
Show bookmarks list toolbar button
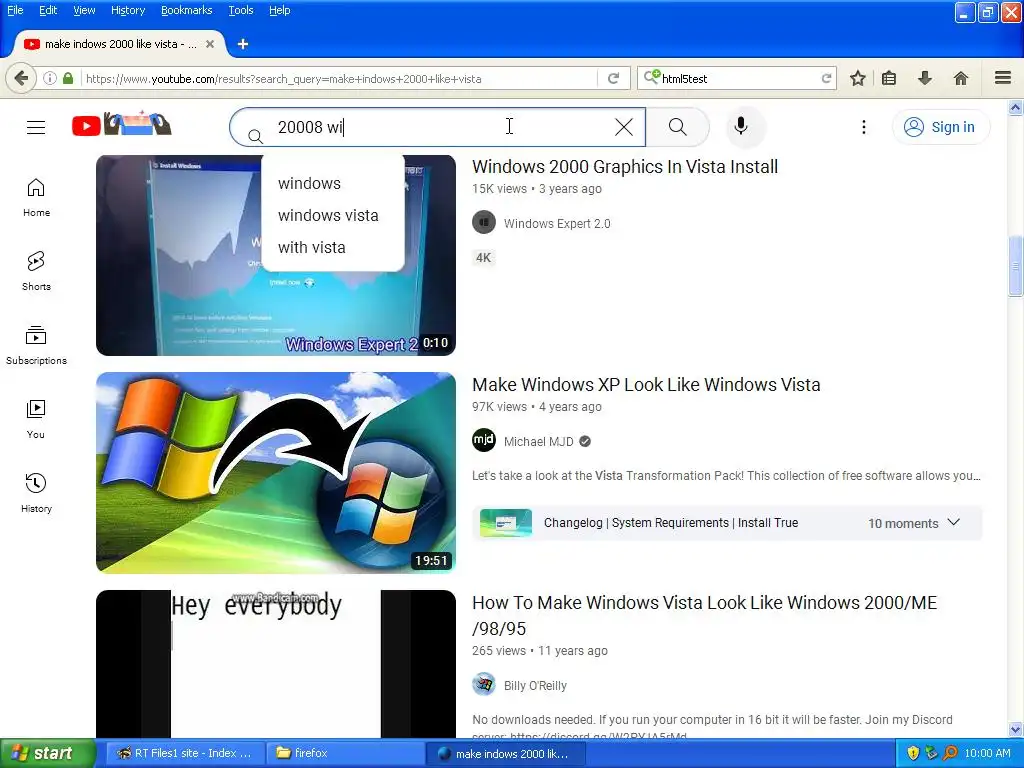[889, 78]
